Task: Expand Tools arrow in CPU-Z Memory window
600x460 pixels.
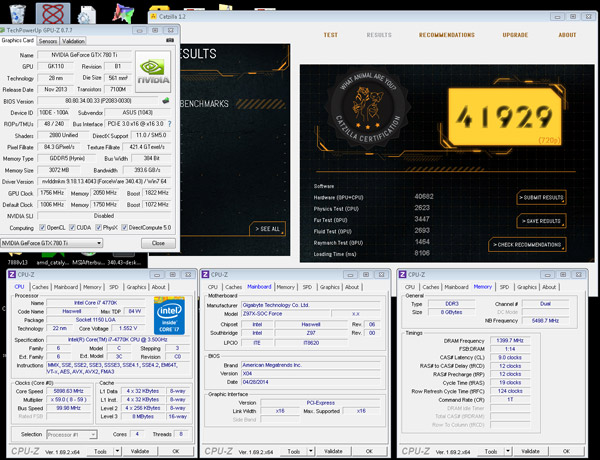Action: pyautogui.click(x=508, y=451)
